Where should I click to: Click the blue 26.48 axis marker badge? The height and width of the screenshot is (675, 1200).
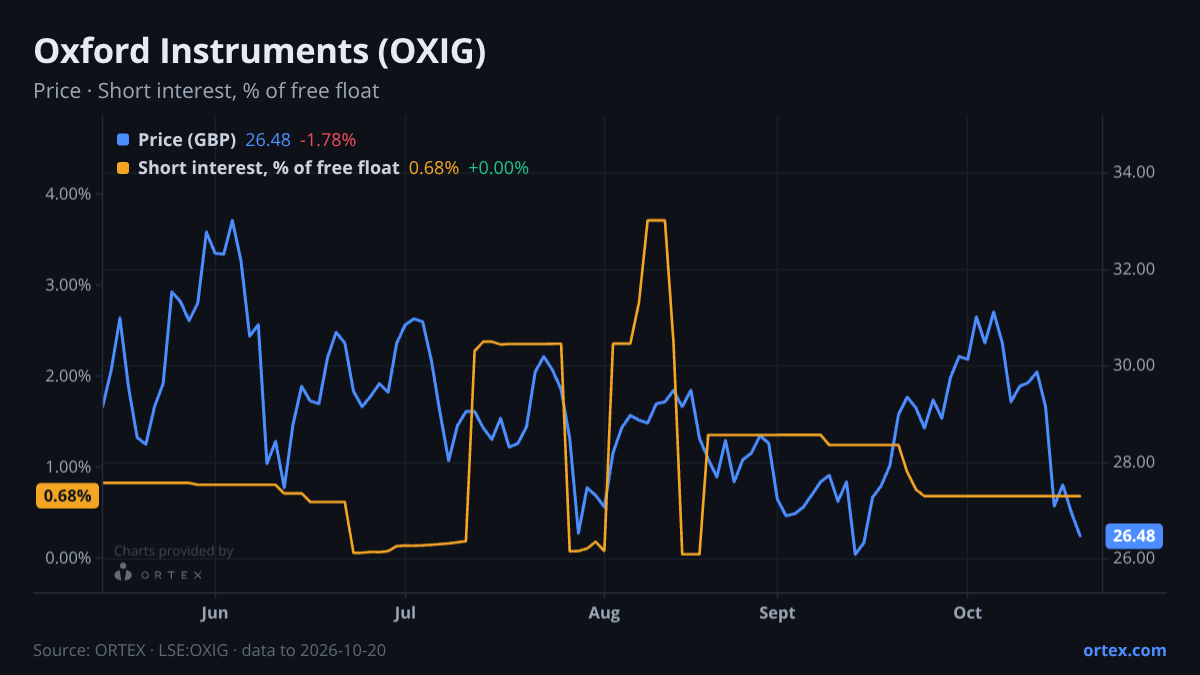point(1135,536)
